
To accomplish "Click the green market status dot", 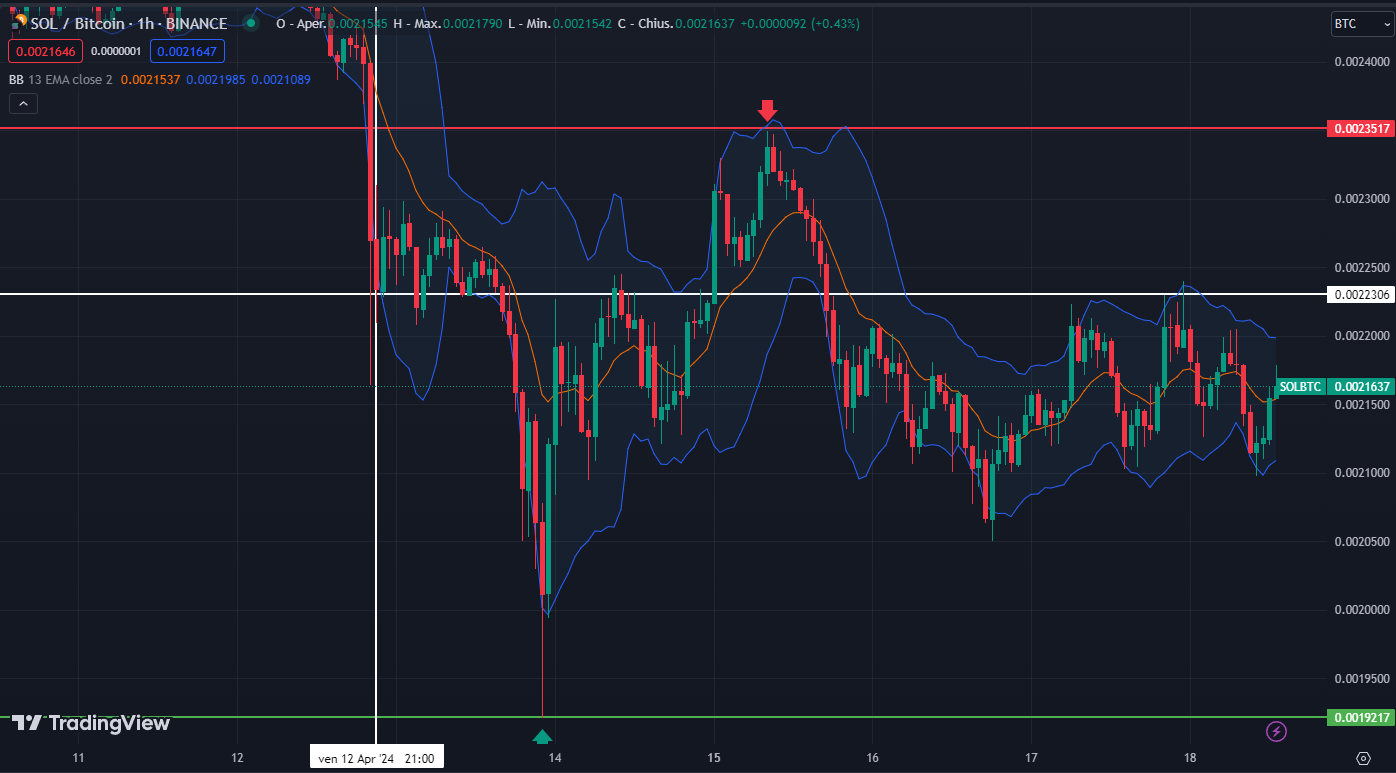I will pyautogui.click(x=250, y=23).
